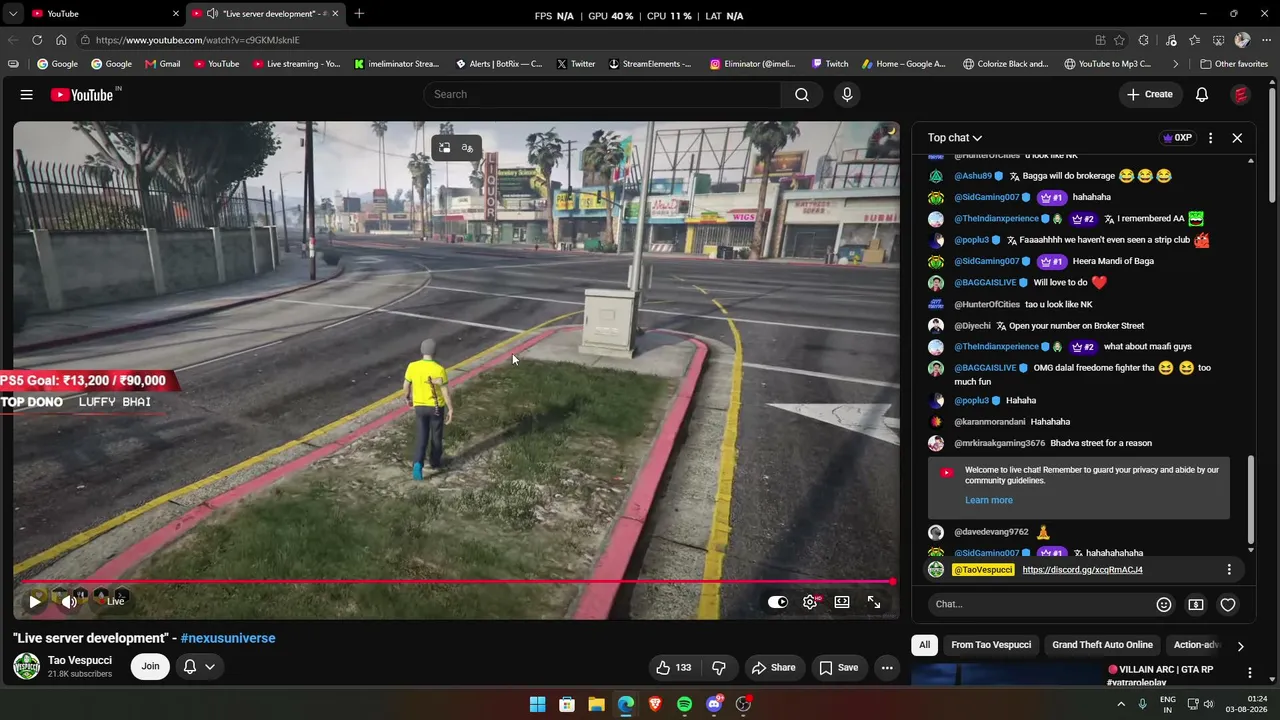The width and height of the screenshot is (1280, 720).
Task: Click the YouTube search magnifier button
Action: point(802,94)
